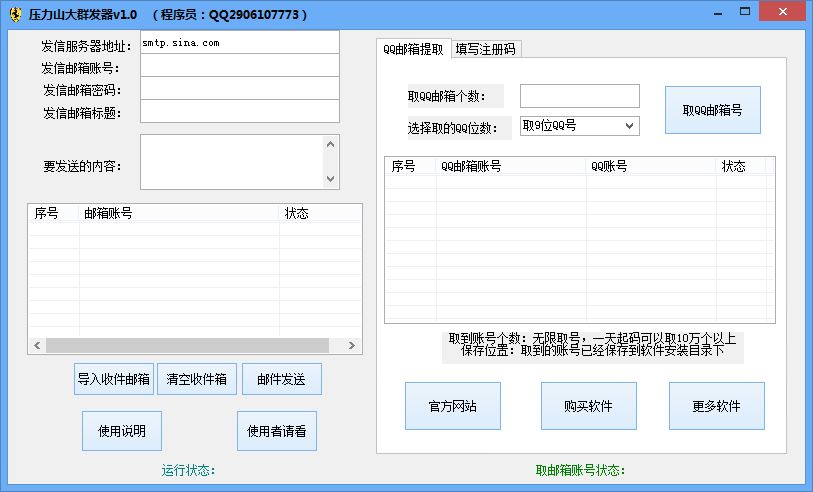
Task: Minimize the window
Action: point(718,12)
